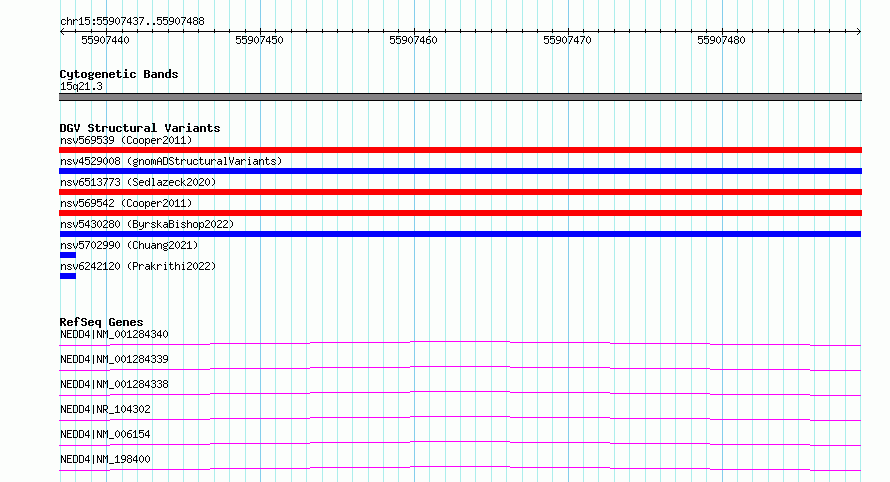Select the magenta intron line of NR_104302
The height and width of the screenshot is (482, 890).
[460, 418]
